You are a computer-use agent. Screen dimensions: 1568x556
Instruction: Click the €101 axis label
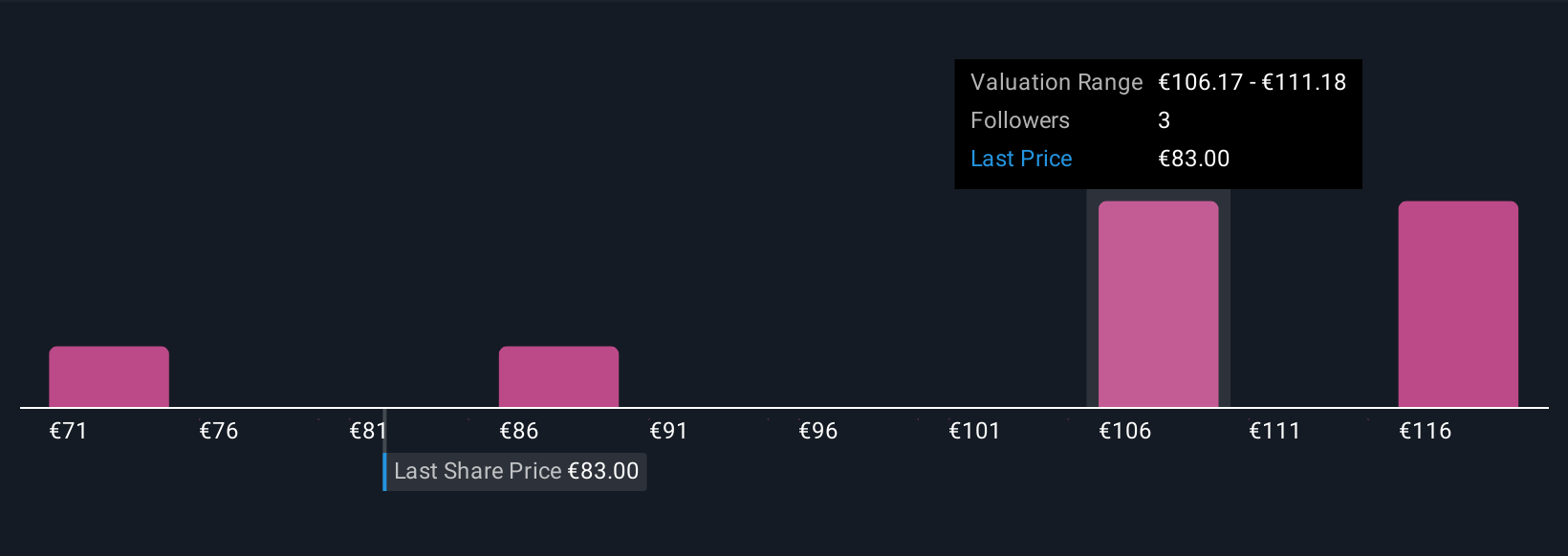point(974,431)
